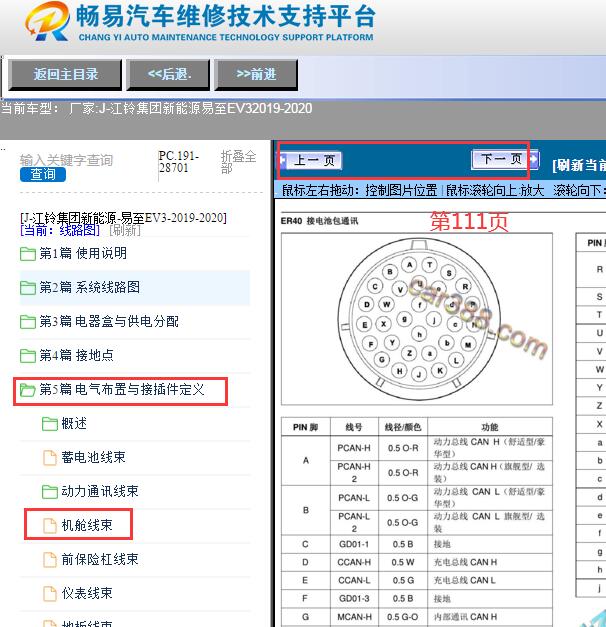Click the 线径/颜色 column header

click(x=403, y=427)
